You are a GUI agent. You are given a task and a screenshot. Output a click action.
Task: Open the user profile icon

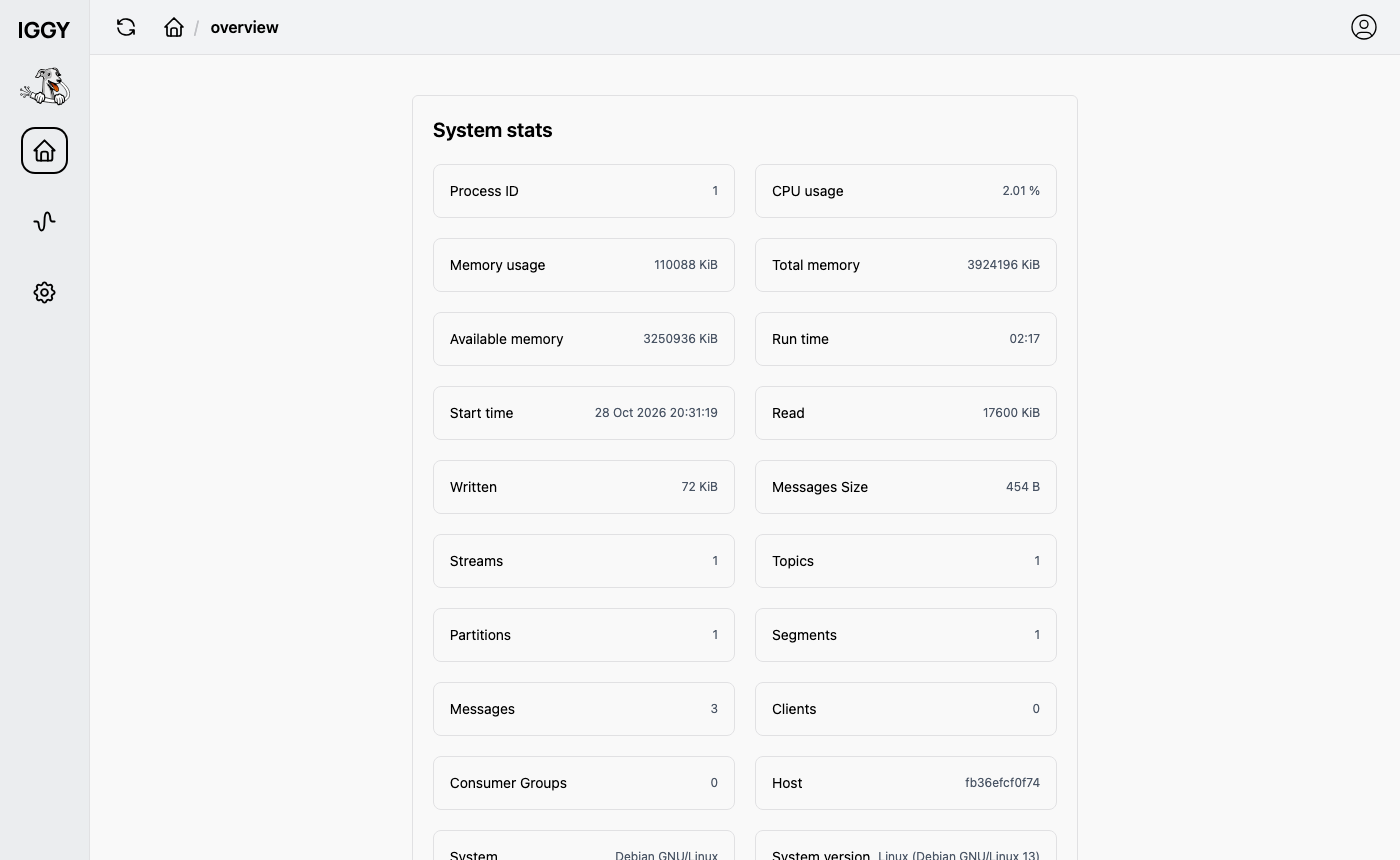(x=1364, y=27)
